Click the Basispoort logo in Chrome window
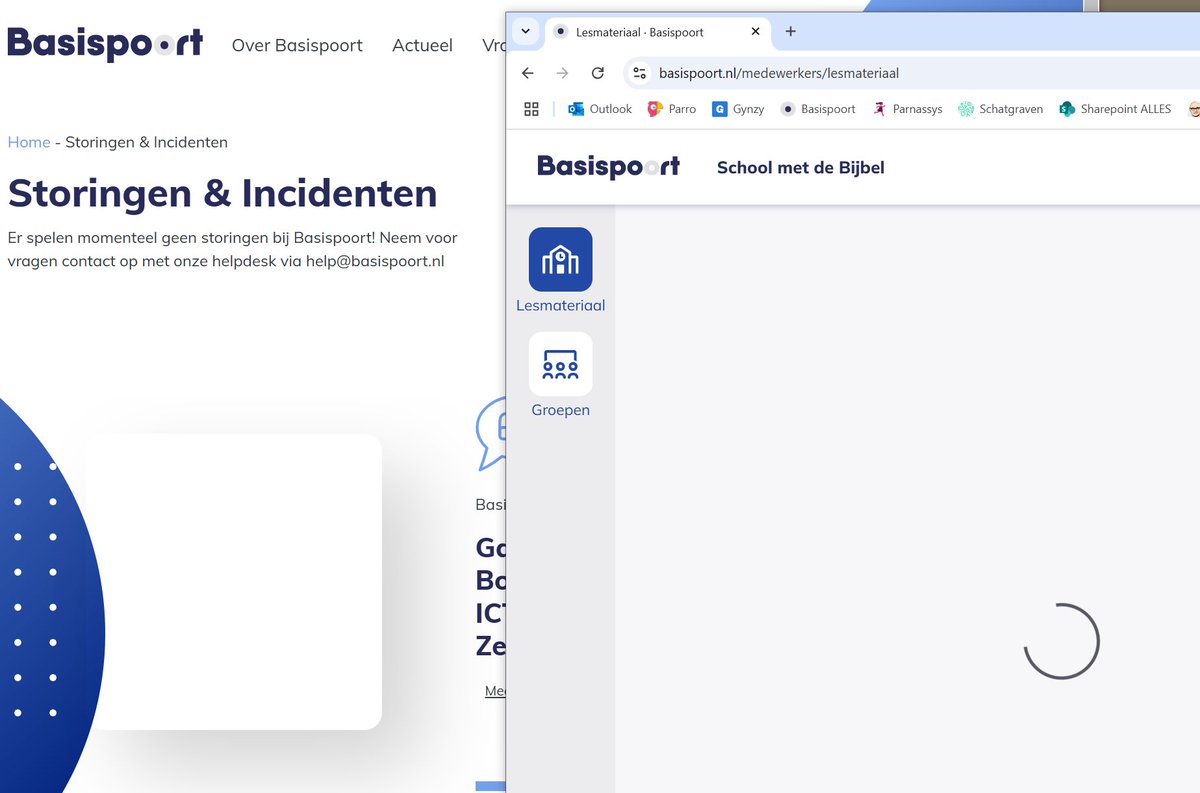 point(608,166)
